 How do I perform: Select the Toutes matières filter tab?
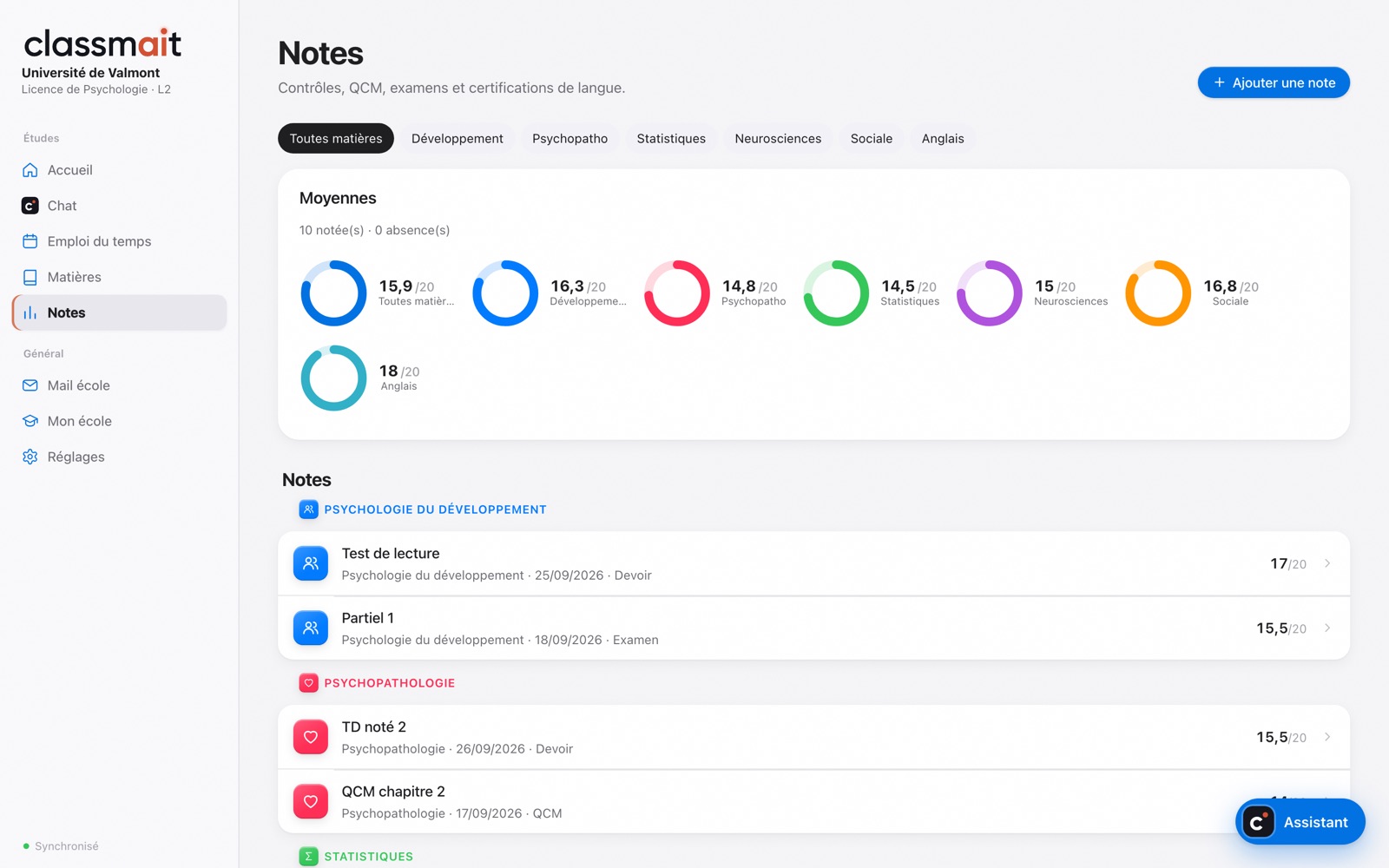click(x=336, y=138)
